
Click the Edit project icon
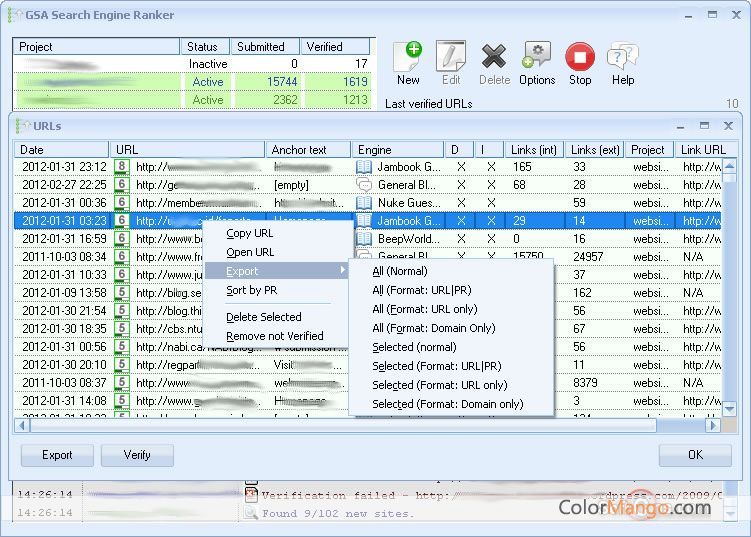pos(451,57)
